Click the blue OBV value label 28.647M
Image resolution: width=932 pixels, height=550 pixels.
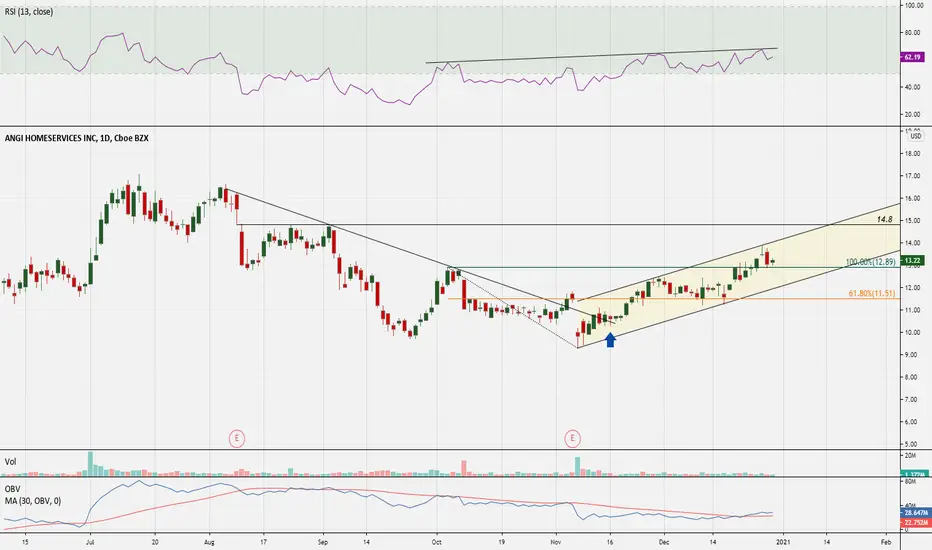tap(916, 512)
